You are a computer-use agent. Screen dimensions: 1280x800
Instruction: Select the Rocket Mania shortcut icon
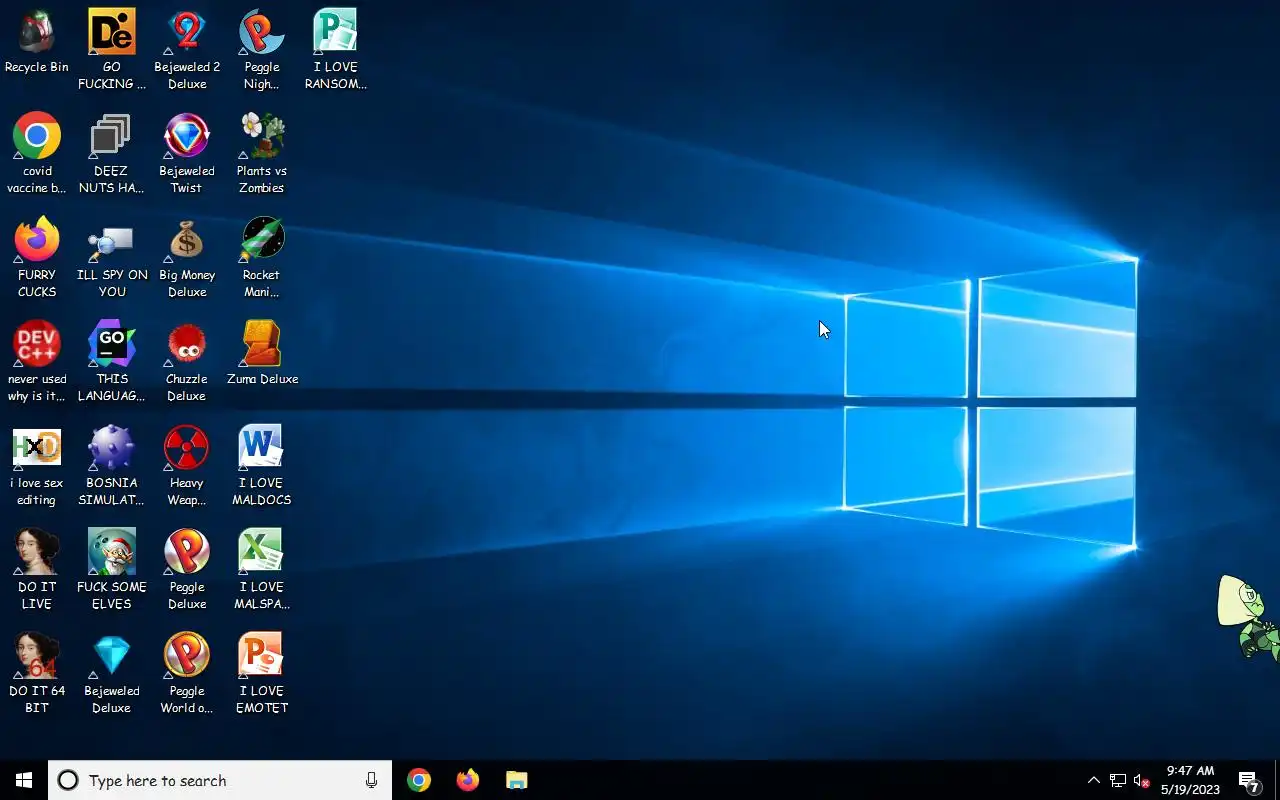click(262, 240)
